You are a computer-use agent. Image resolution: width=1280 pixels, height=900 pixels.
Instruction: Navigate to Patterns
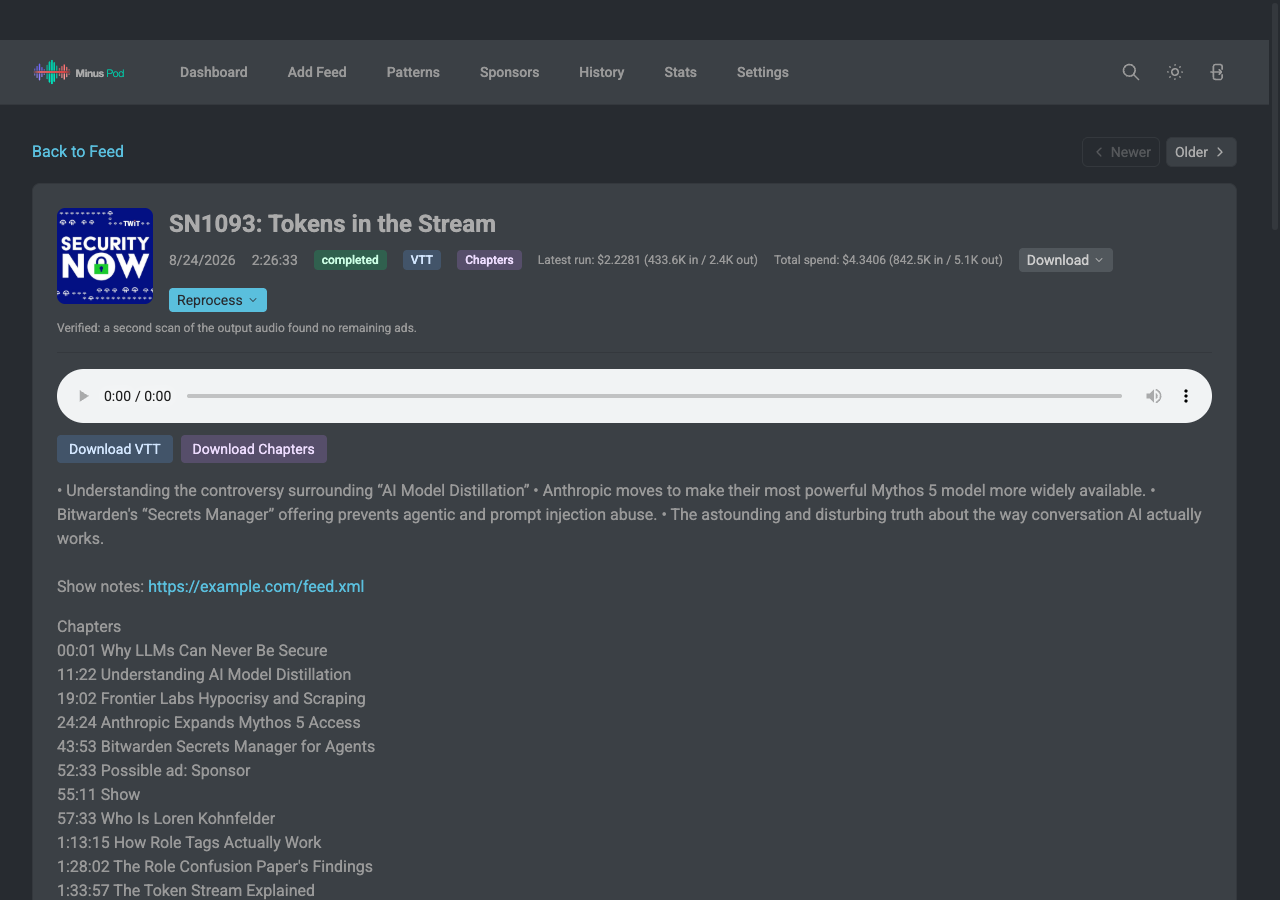coord(413,72)
